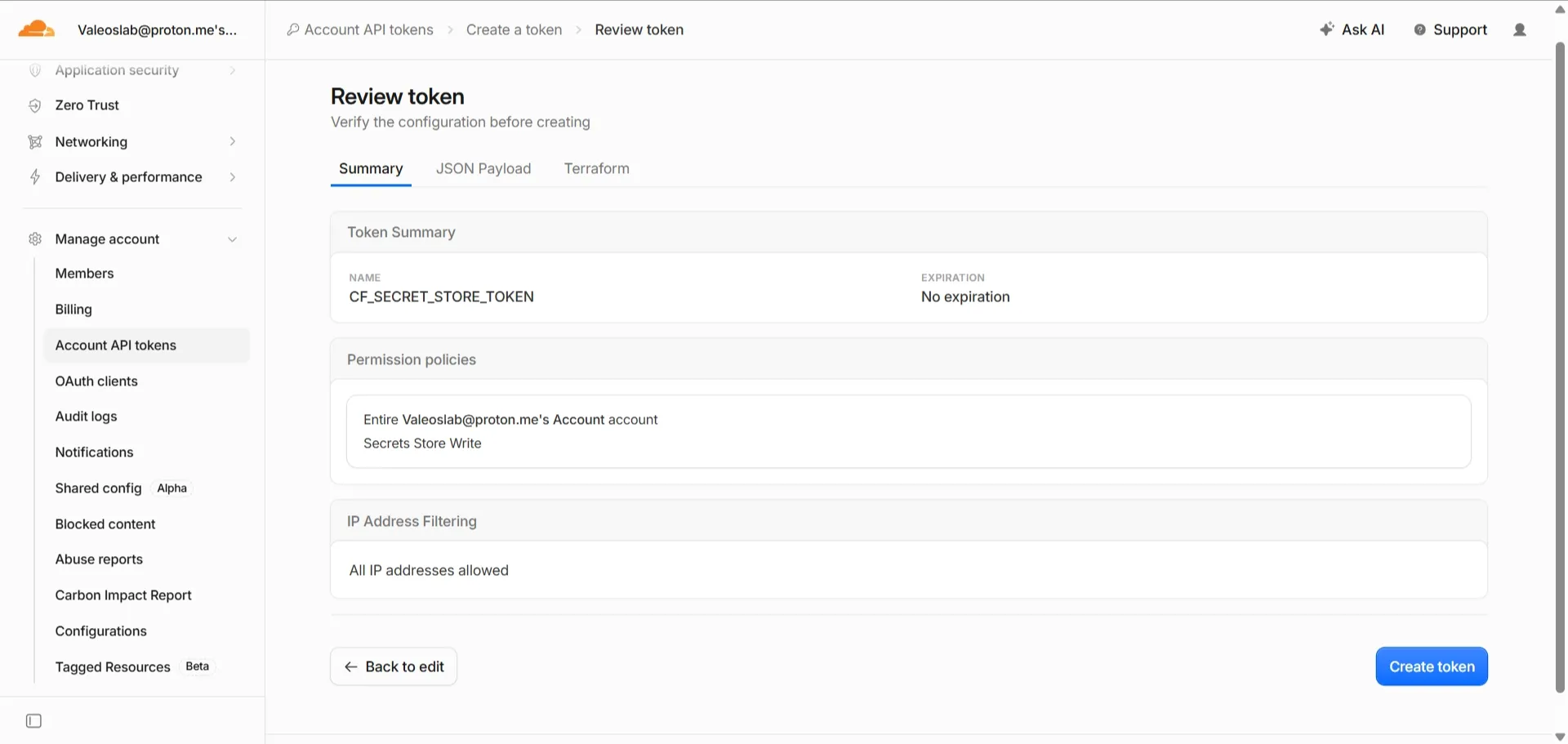Screen dimensions: 1568x744
Task: Collapse the Manage account section chevron
Action: tap(233, 239)
